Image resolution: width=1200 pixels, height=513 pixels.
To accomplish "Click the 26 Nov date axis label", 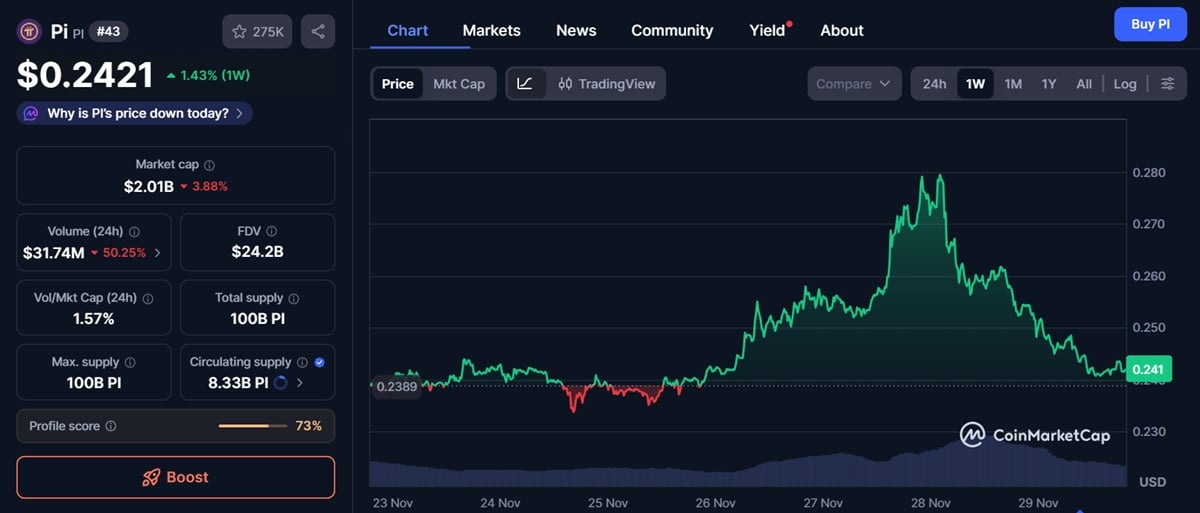I will tap(715, 502).
